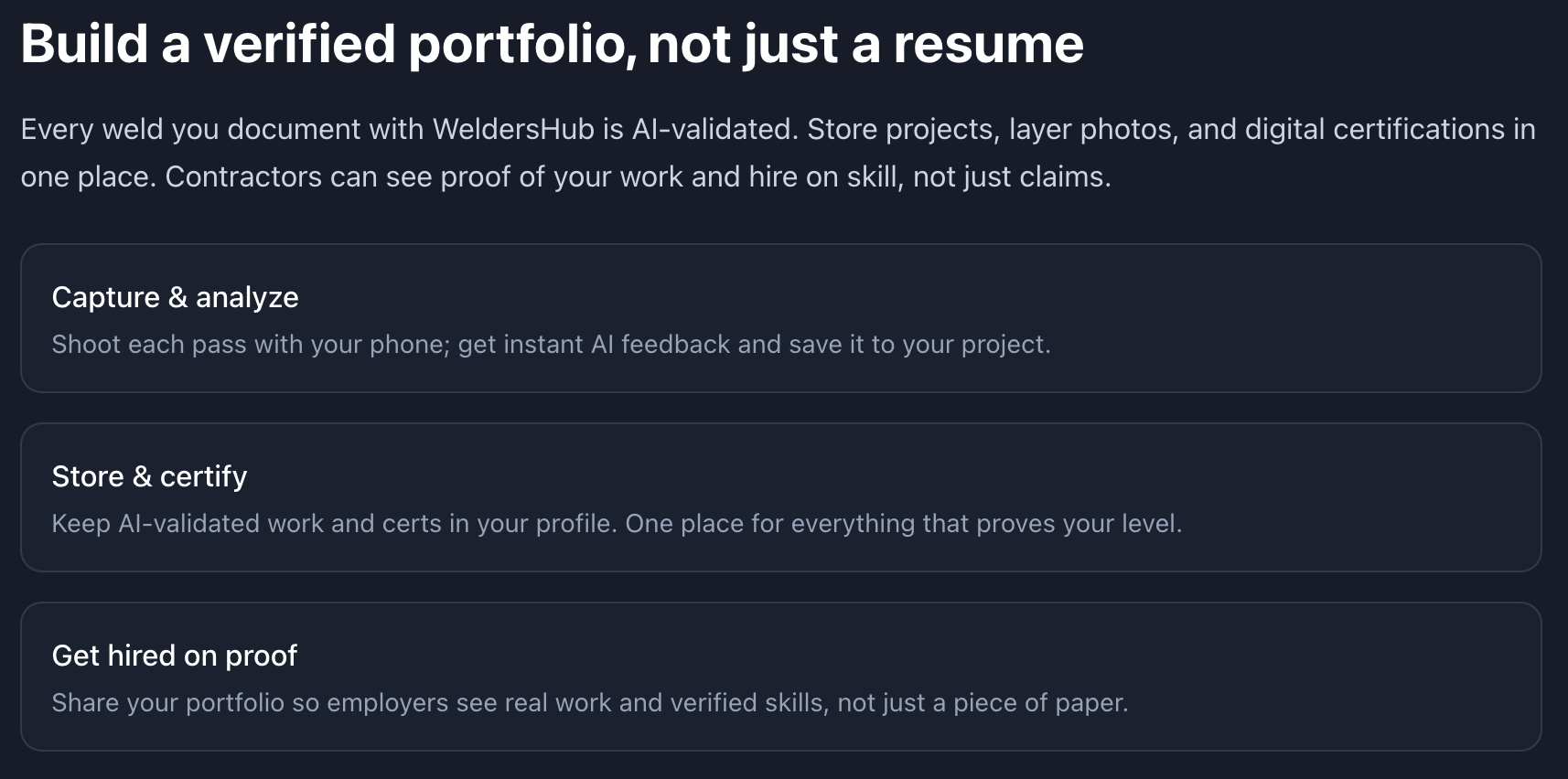Click the word 'WeldersHub' in the intro paragraph
This screenshot has width=1568, height=779.
(513, 129)
